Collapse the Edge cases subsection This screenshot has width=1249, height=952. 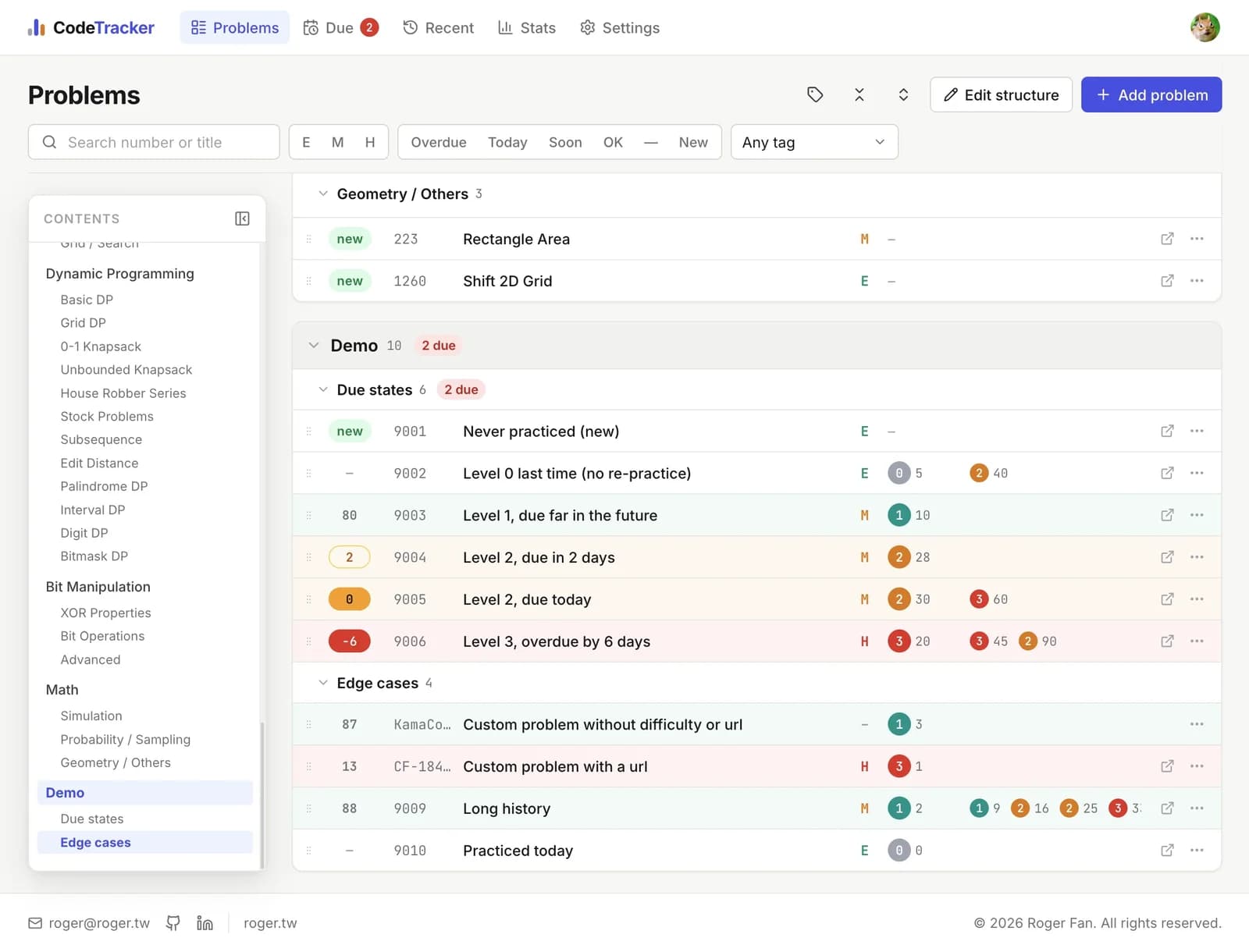point(322,683)
